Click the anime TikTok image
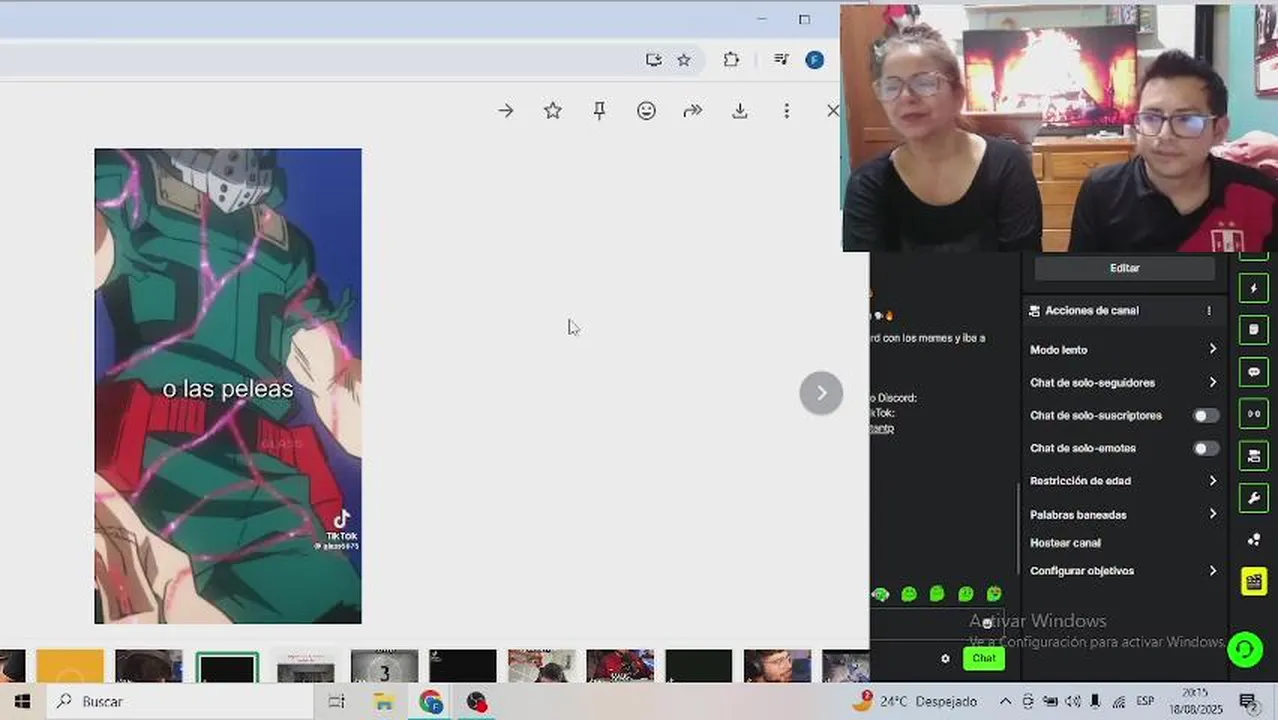This screenshot has width=1278, height=720. (x=228, y=386)
